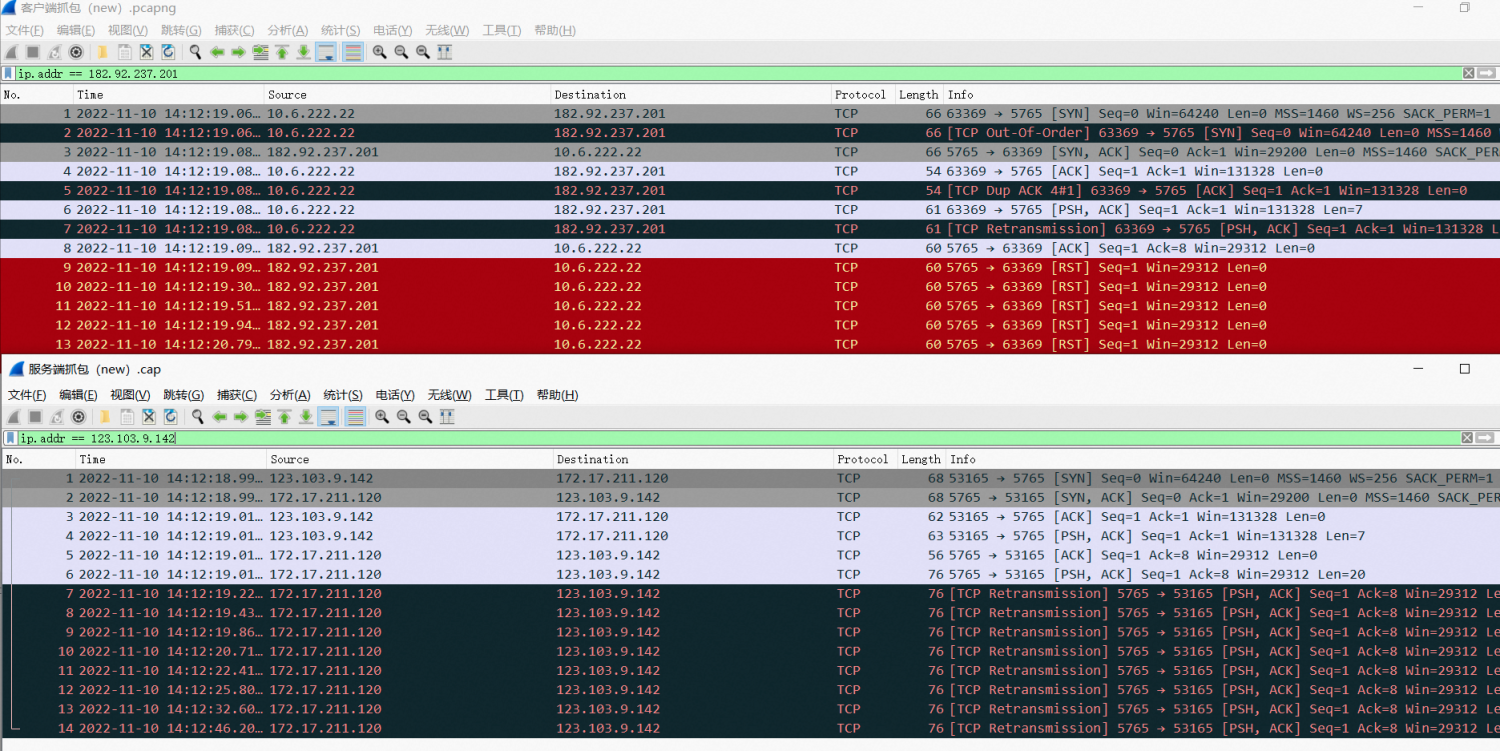Jump to last packet in client window
Viewport: 1500px width, 751px height.
[x=304, y=52]
